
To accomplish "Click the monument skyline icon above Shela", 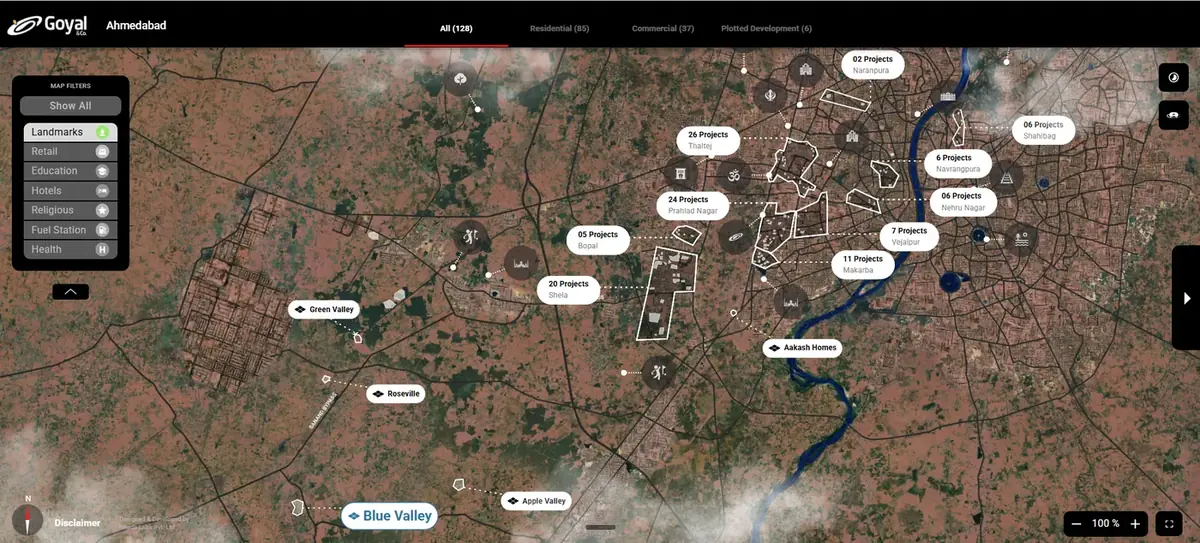I will [520, 263].
